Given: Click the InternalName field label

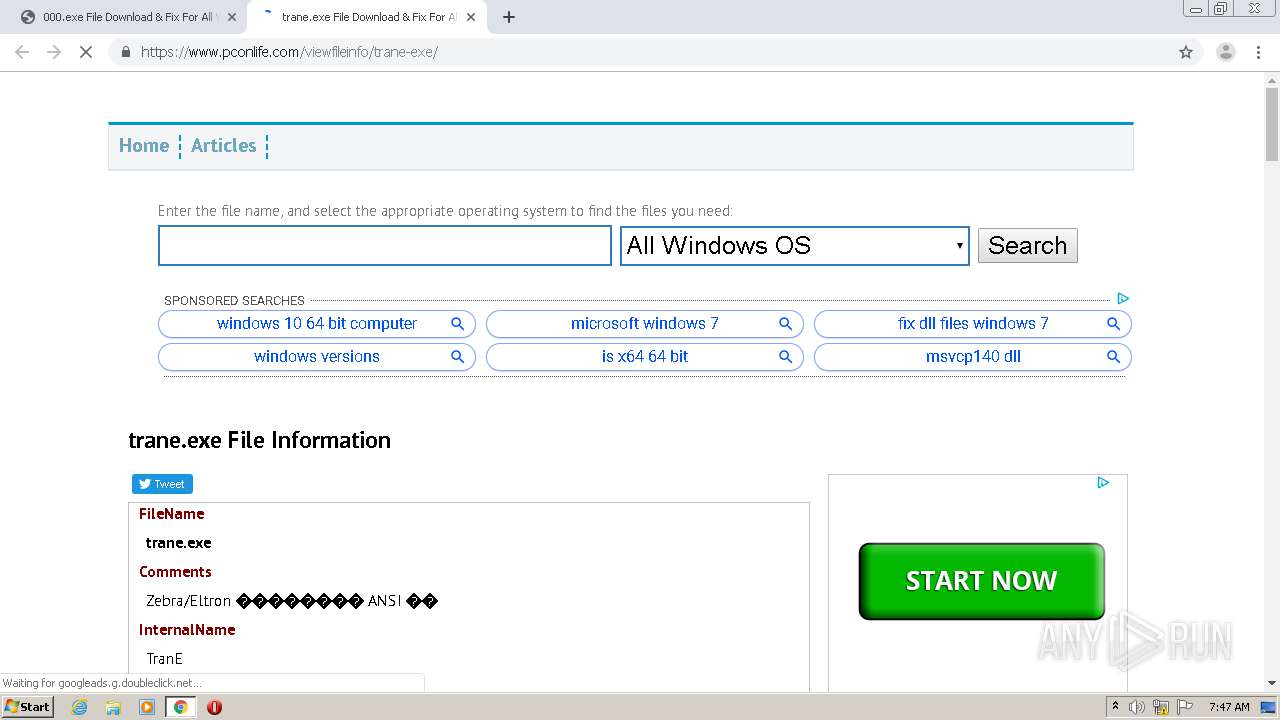Looking at the screenshot, I should (x=187, y=630).
